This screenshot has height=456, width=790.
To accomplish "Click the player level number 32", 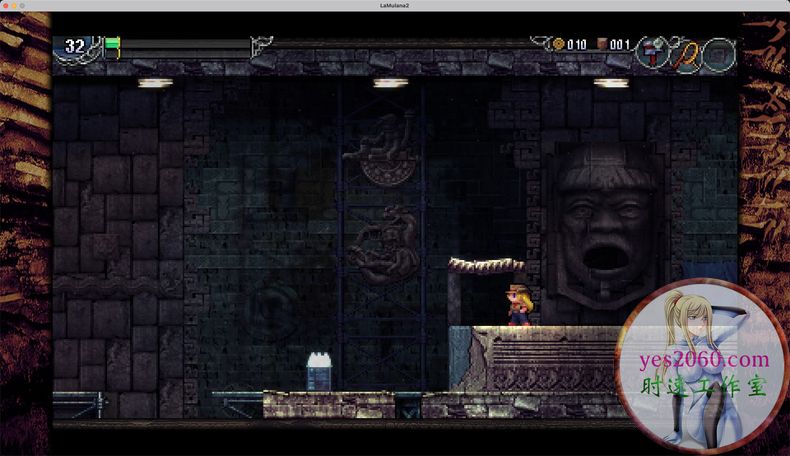I will 75,46.
